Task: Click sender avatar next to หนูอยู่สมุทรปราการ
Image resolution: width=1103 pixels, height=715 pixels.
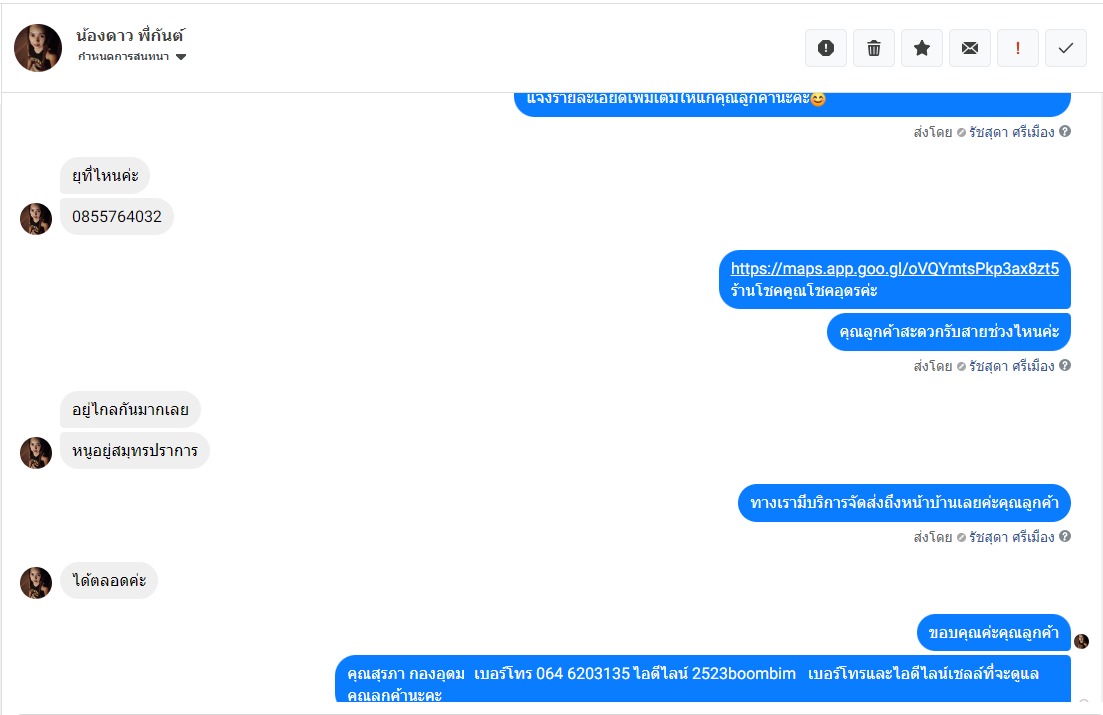Action: 36,453
